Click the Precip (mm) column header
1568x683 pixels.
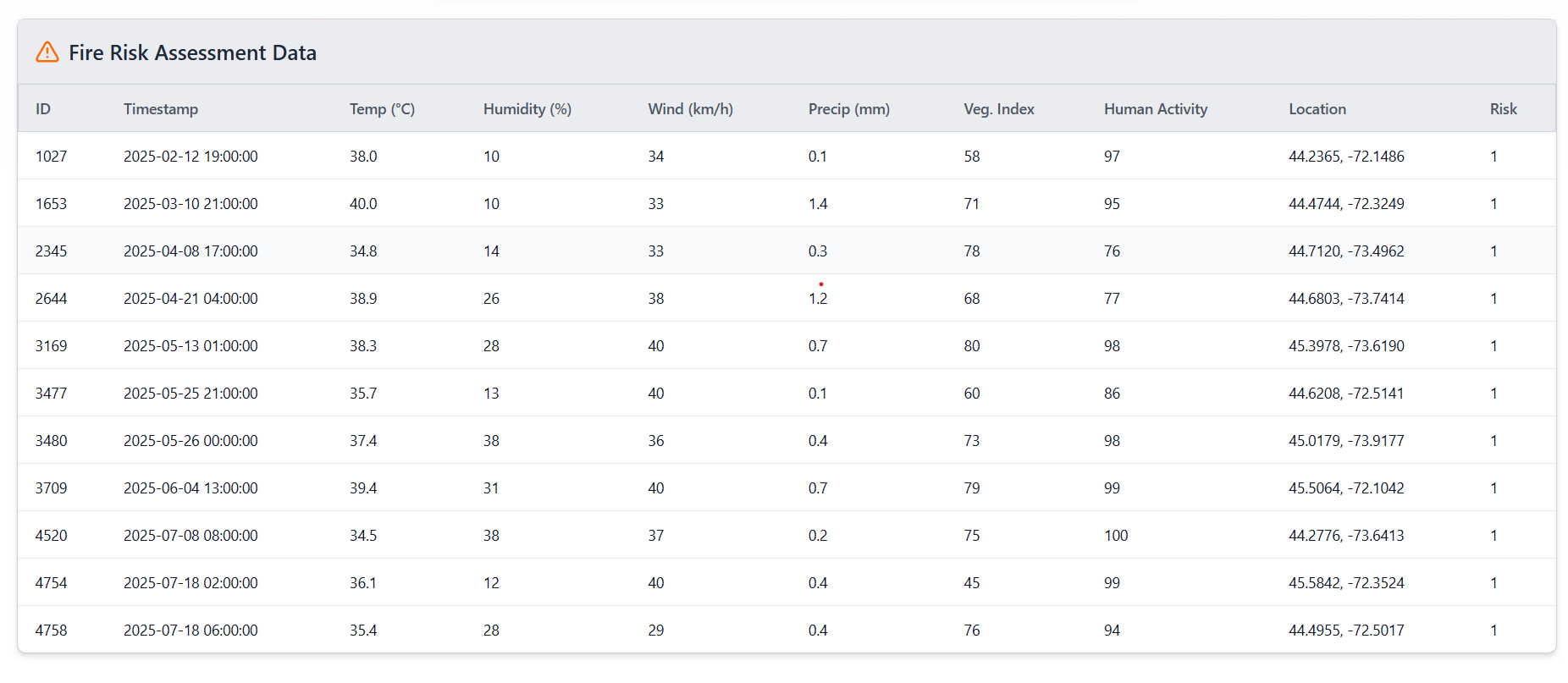click(x=848, y=109)
